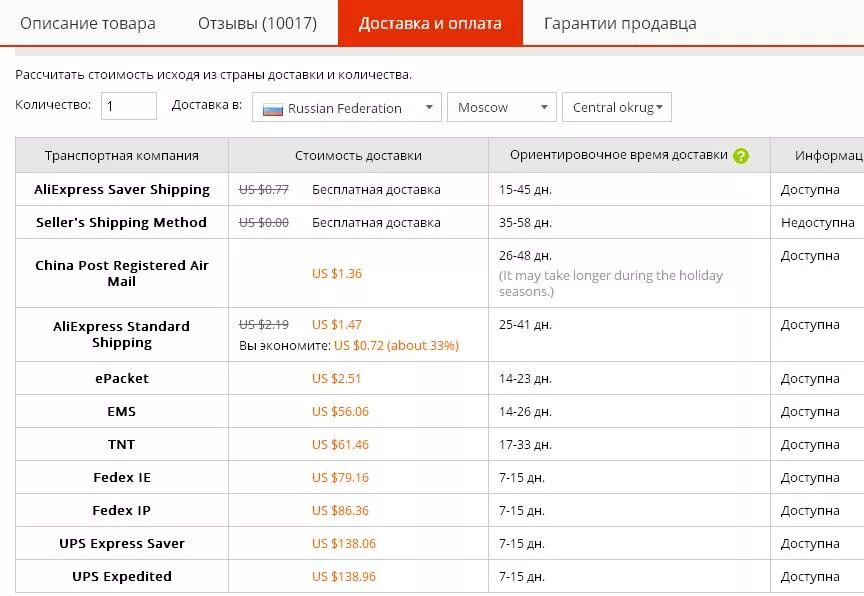Screen dimensions: 864x596
Task: Switch to Отзывы (10017) tab
Action: tap(257, 24)
